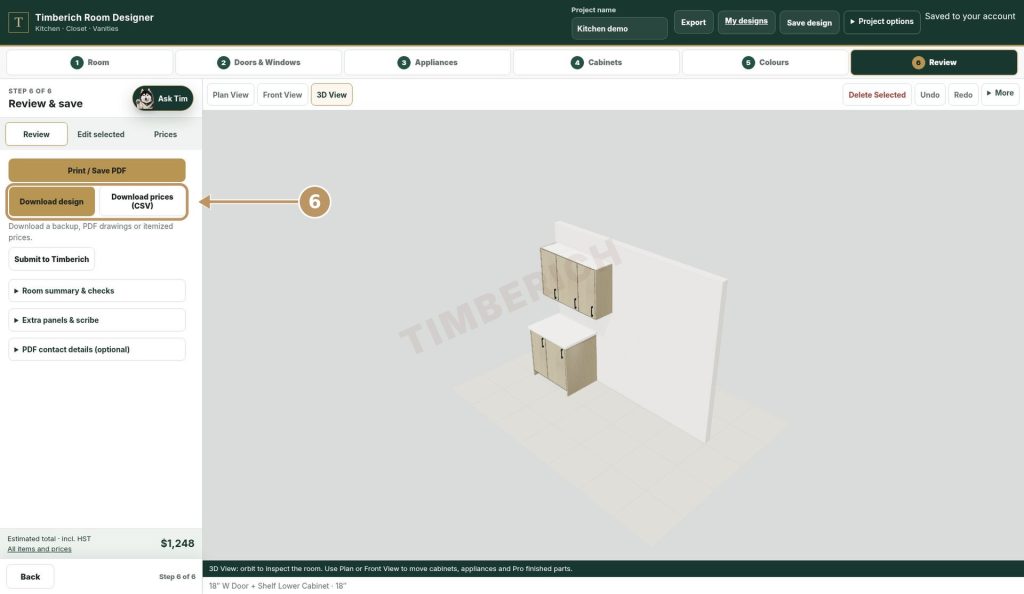Select the upper wall cabinet in 3D view
Screen dimensions: 1024x594
click(x=576, y=281)
